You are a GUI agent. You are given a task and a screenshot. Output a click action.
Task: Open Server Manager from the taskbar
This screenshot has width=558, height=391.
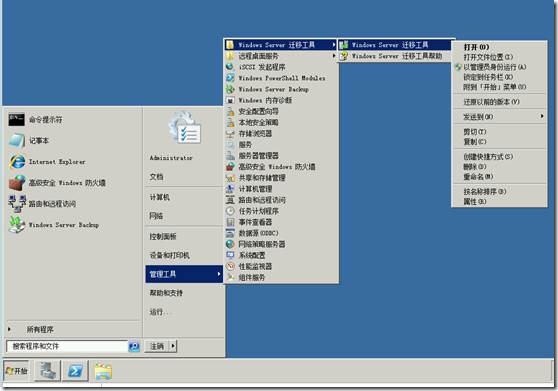tap(48, 371)
